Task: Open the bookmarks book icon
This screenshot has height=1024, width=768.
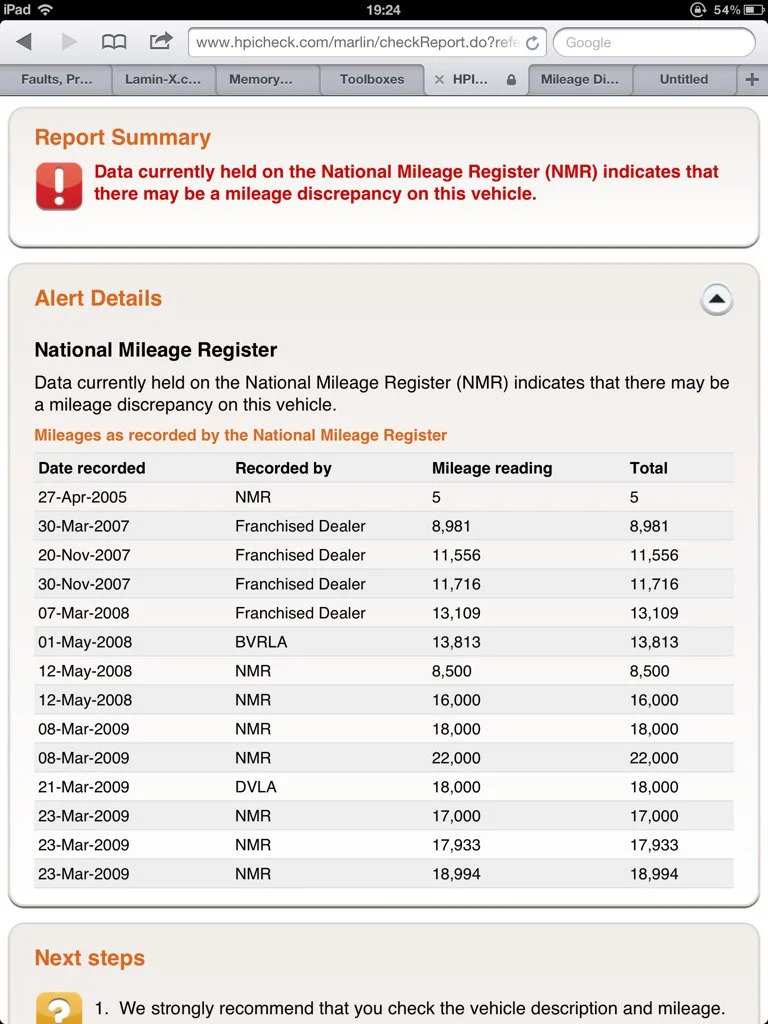Action: (114, 42)
